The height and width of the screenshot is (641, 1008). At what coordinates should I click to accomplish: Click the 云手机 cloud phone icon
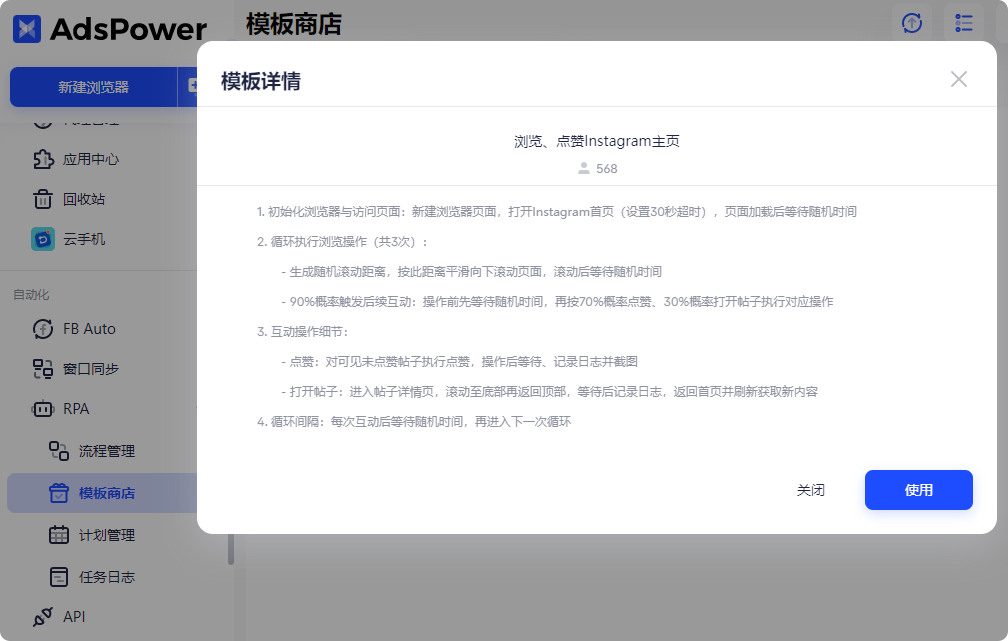coord(43,239)
